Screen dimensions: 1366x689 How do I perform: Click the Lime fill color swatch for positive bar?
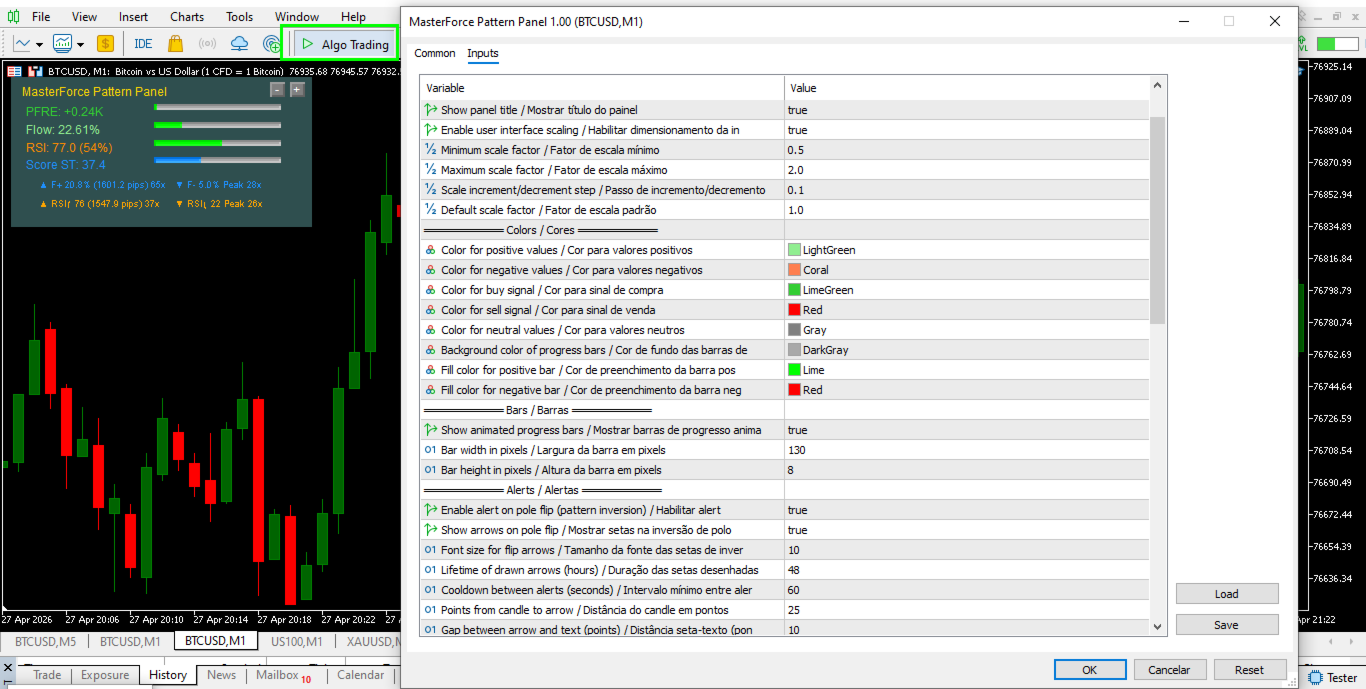[x=794, y=370]
